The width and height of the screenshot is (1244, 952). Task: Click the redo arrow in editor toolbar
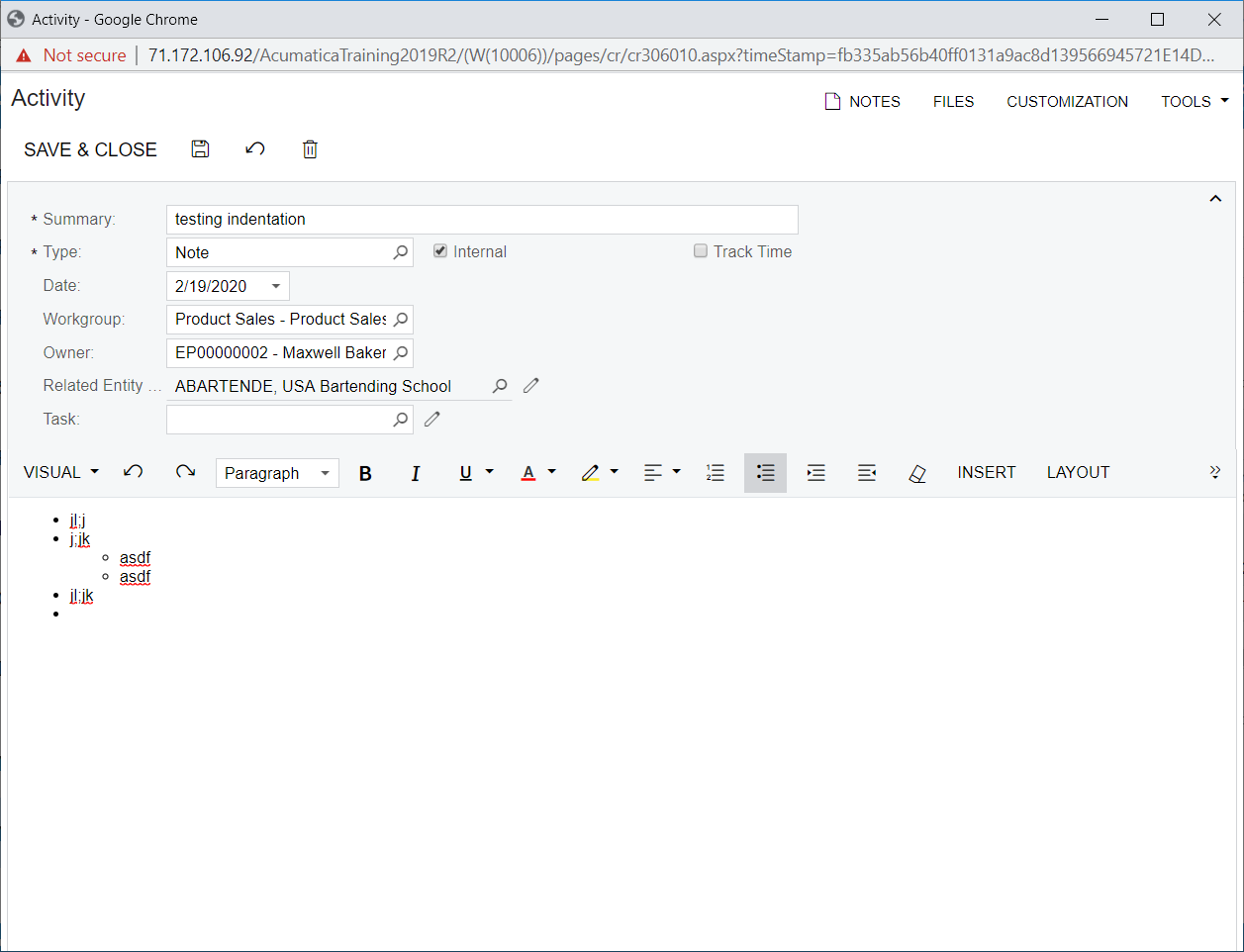pyautogui.click(x=185, y=472)
